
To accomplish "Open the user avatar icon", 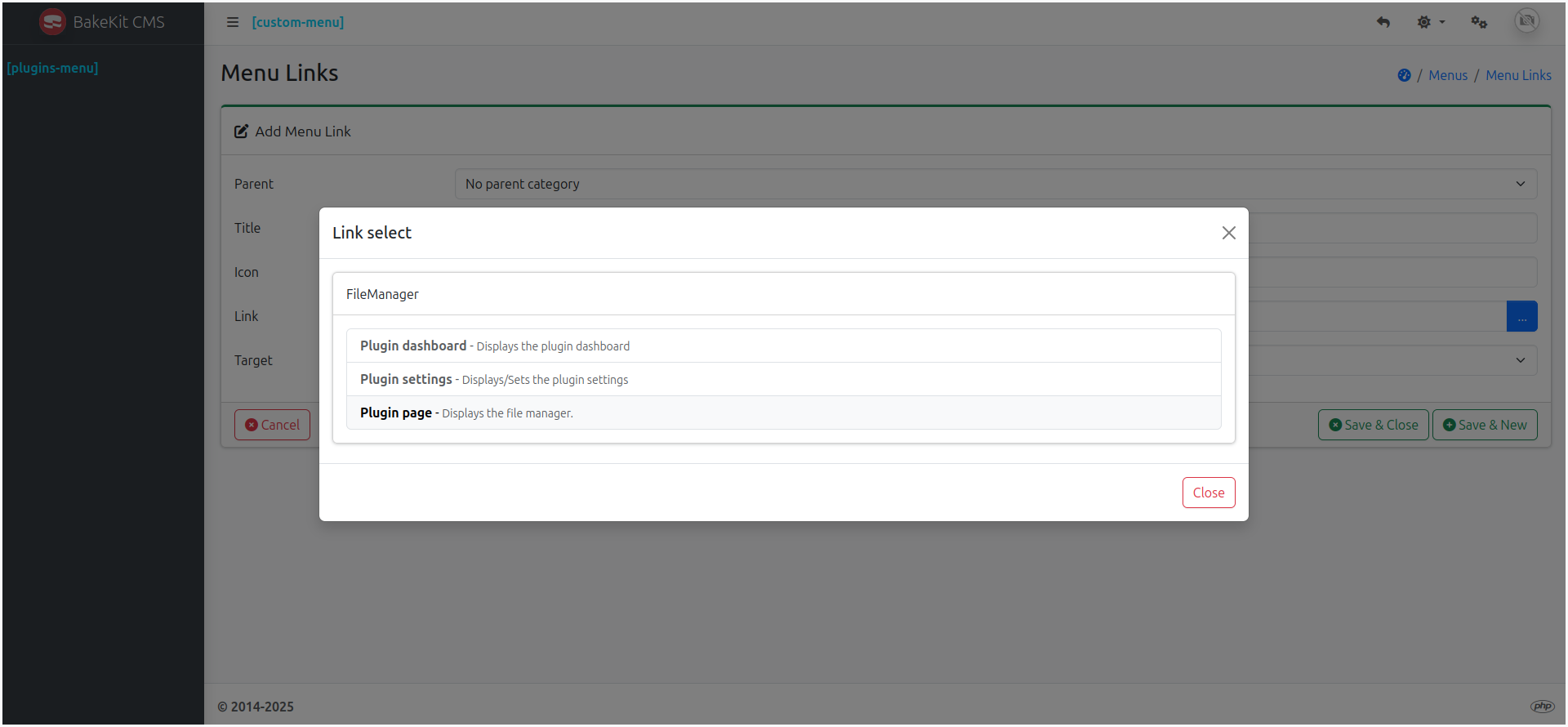I will pyautogui.click(x=1526, y=20).
